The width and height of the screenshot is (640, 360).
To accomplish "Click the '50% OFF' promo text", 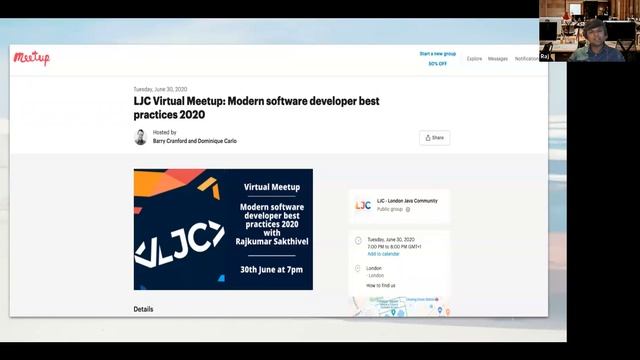I will tap(438, 64).
